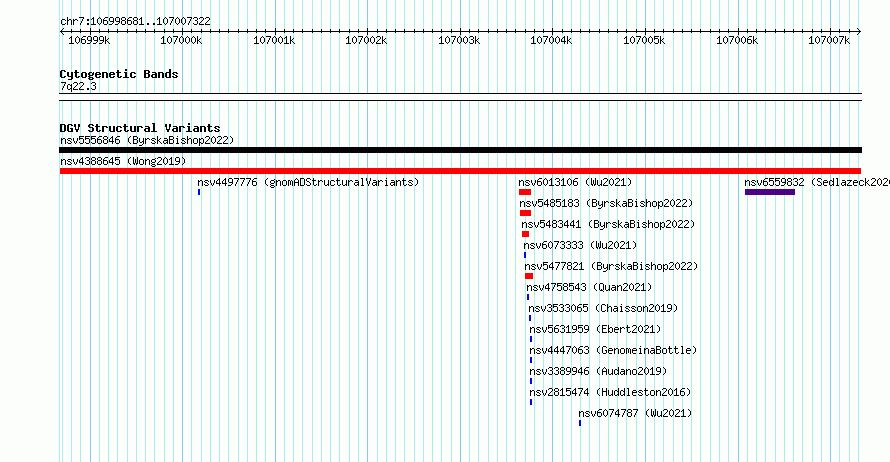Open the nsv3533065 (Chaisson2019) label

[x=603, y=308]
